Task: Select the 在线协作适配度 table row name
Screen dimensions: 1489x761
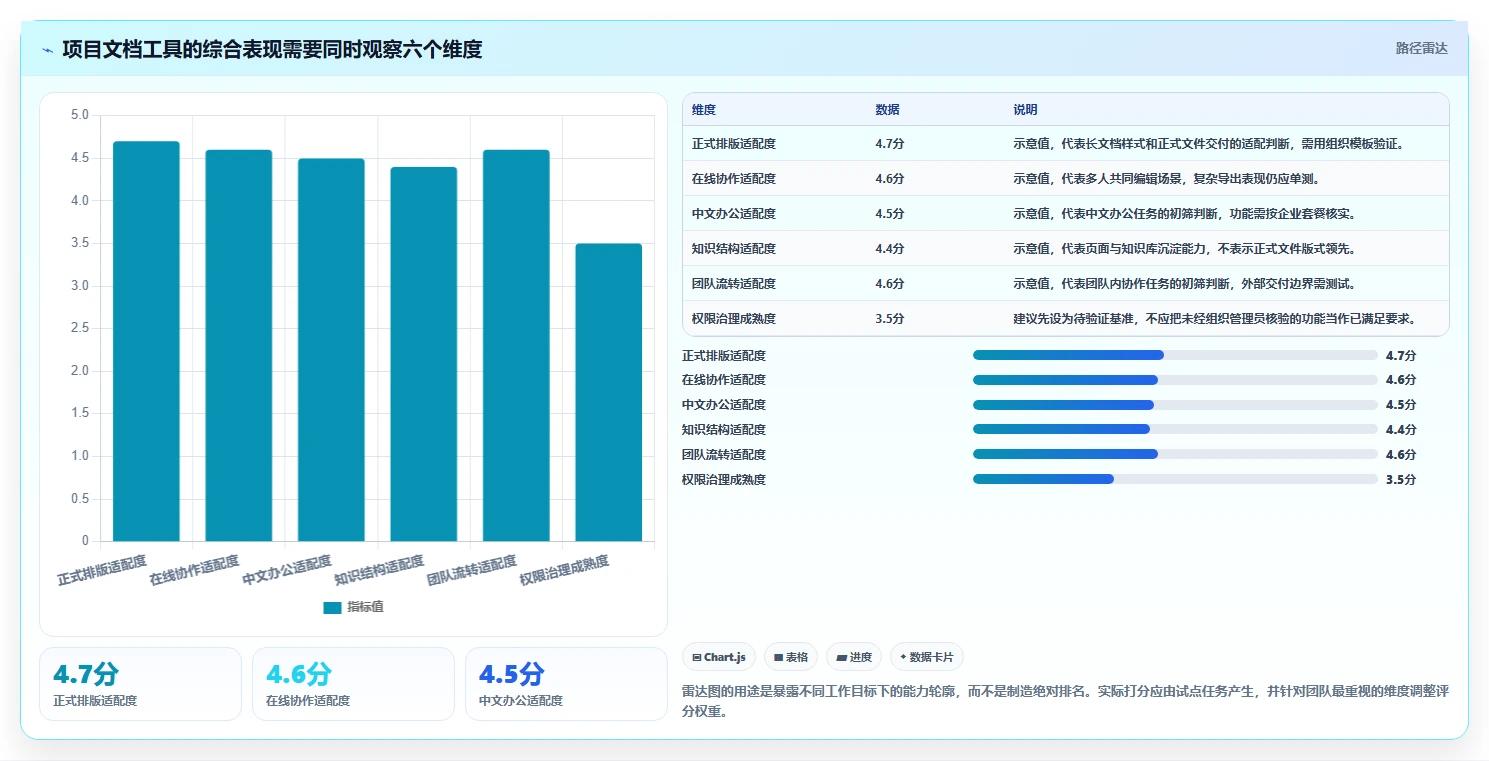Action: (x=734, y=179)
